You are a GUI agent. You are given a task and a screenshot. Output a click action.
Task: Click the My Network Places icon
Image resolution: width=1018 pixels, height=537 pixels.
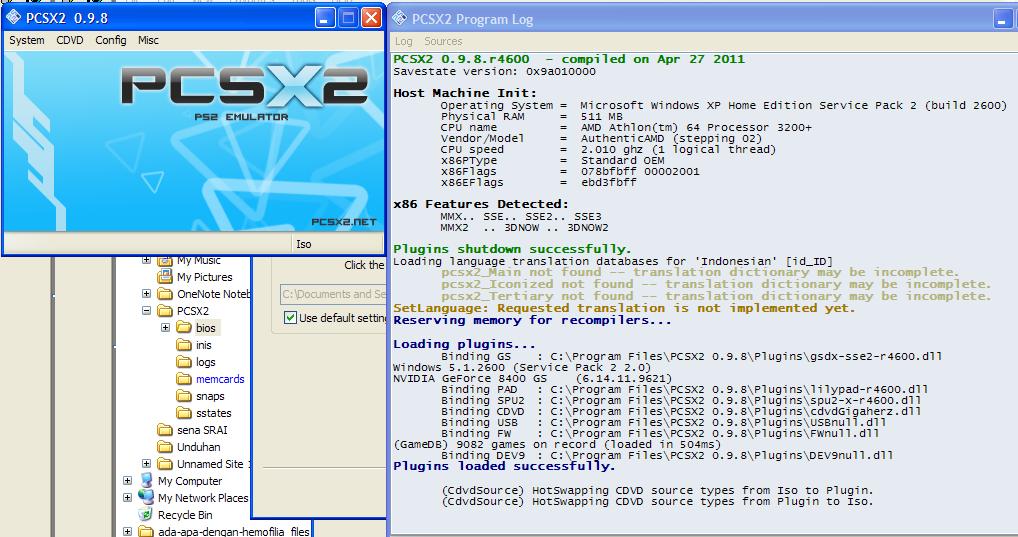point(146,497)
